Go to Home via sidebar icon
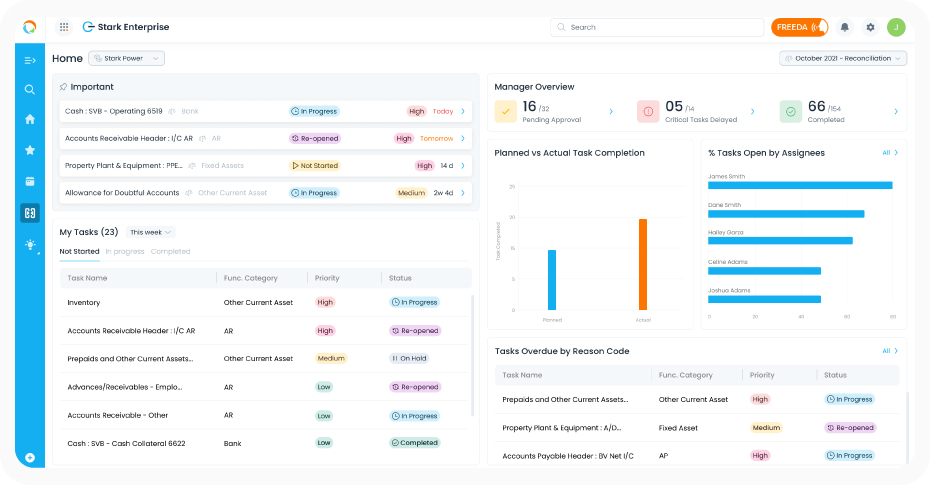Image resolution: width=930 pixels, height=485 pixels. pyautogui.click(x=30, y=119)
